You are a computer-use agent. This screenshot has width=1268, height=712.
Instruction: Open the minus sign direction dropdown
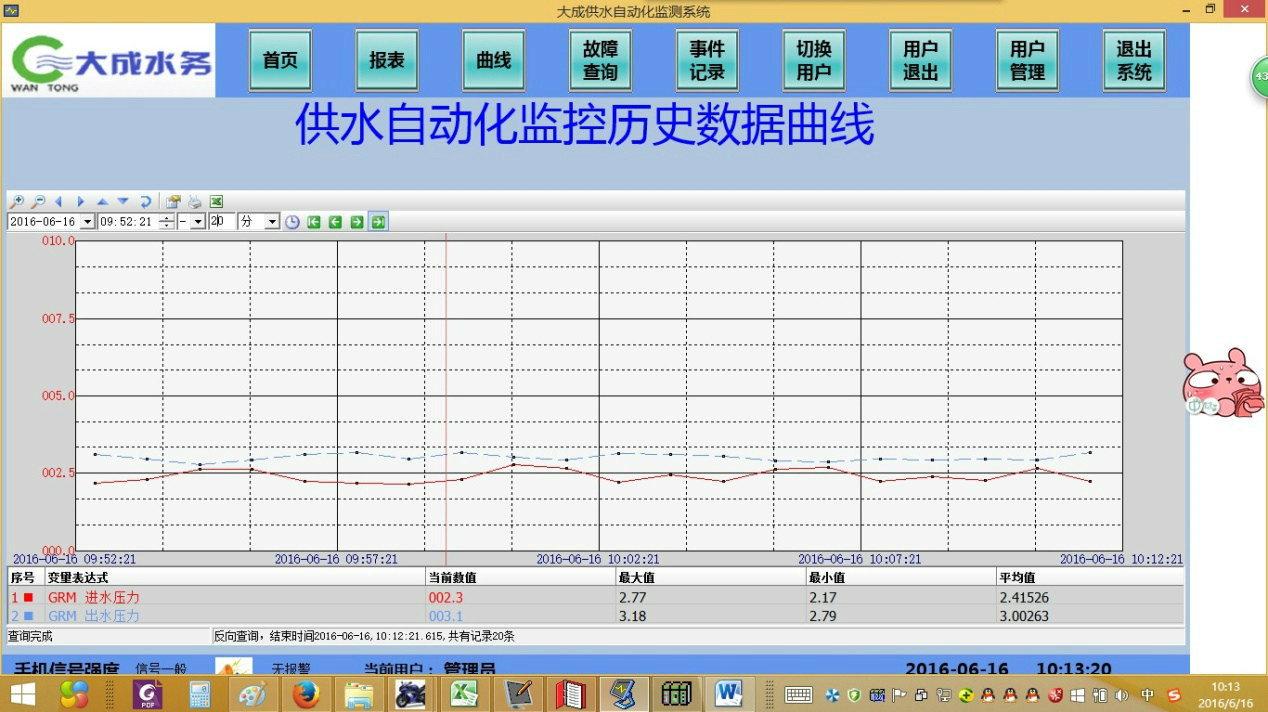coord(198,222)
